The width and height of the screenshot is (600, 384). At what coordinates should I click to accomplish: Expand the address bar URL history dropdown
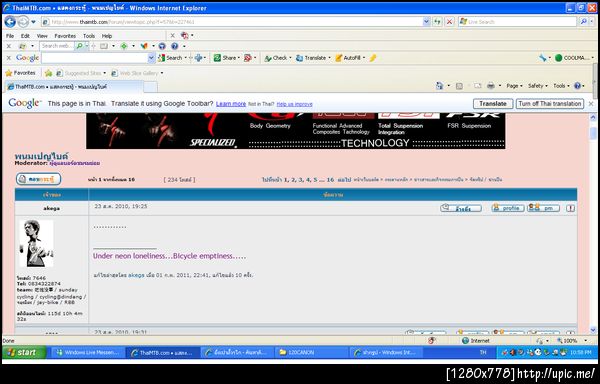[x=426, y=22]
